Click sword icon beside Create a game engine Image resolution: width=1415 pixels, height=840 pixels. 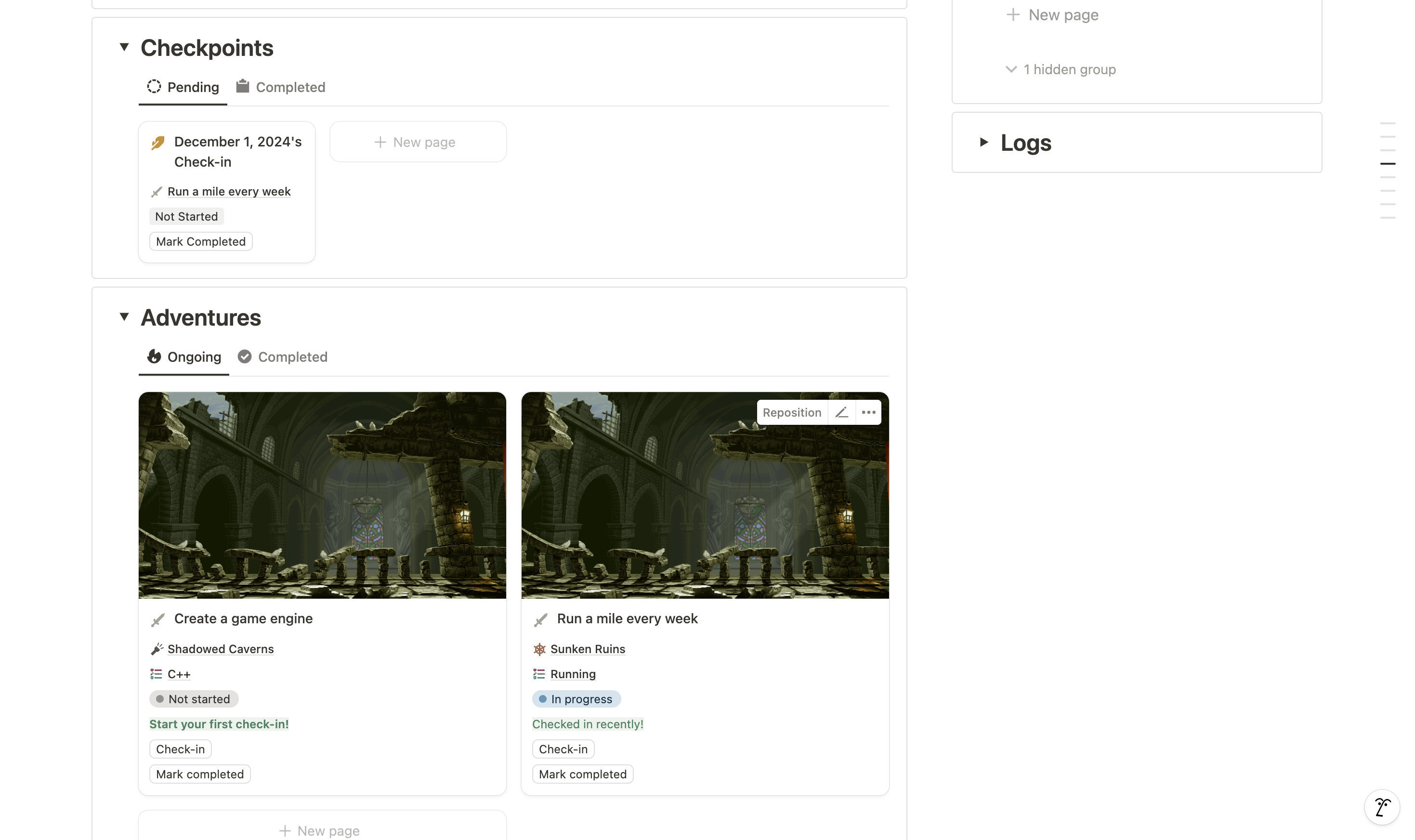pyautogui.click(x=158, y=620)
